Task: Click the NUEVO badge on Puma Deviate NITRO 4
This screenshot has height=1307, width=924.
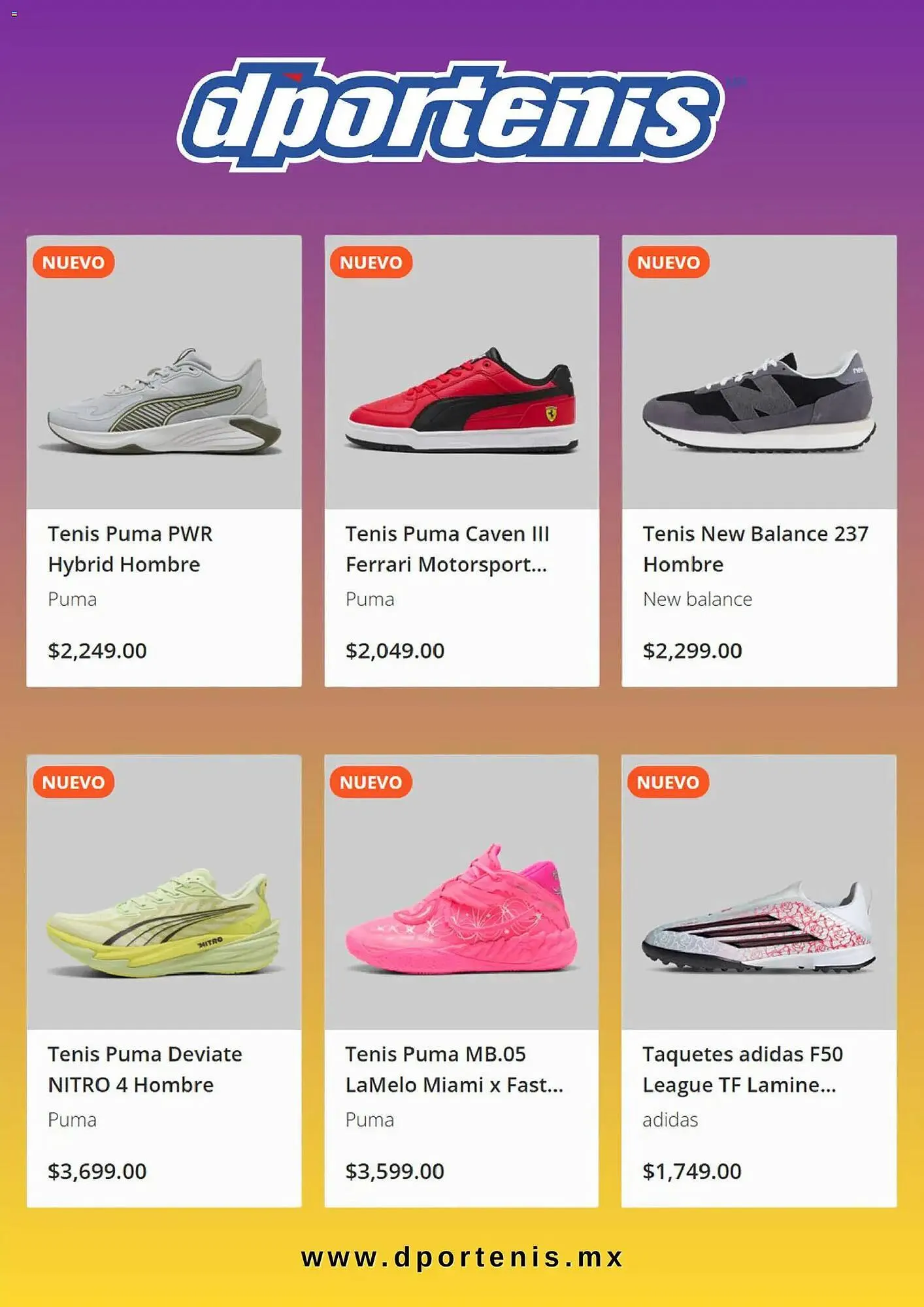Action: click(73, 782)
